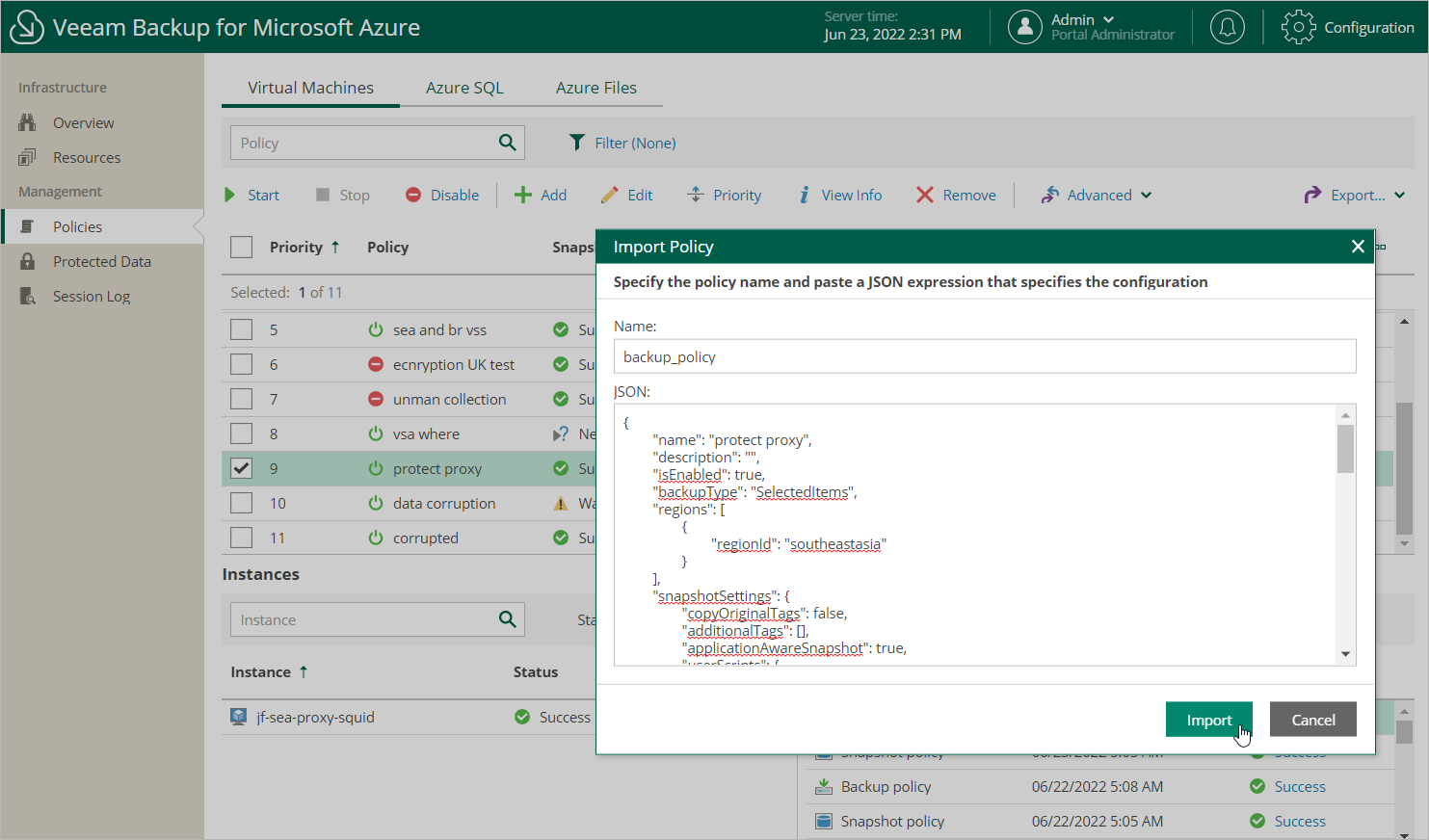Click JSON scrollbar down arrow

click(x=1345, y=655)
